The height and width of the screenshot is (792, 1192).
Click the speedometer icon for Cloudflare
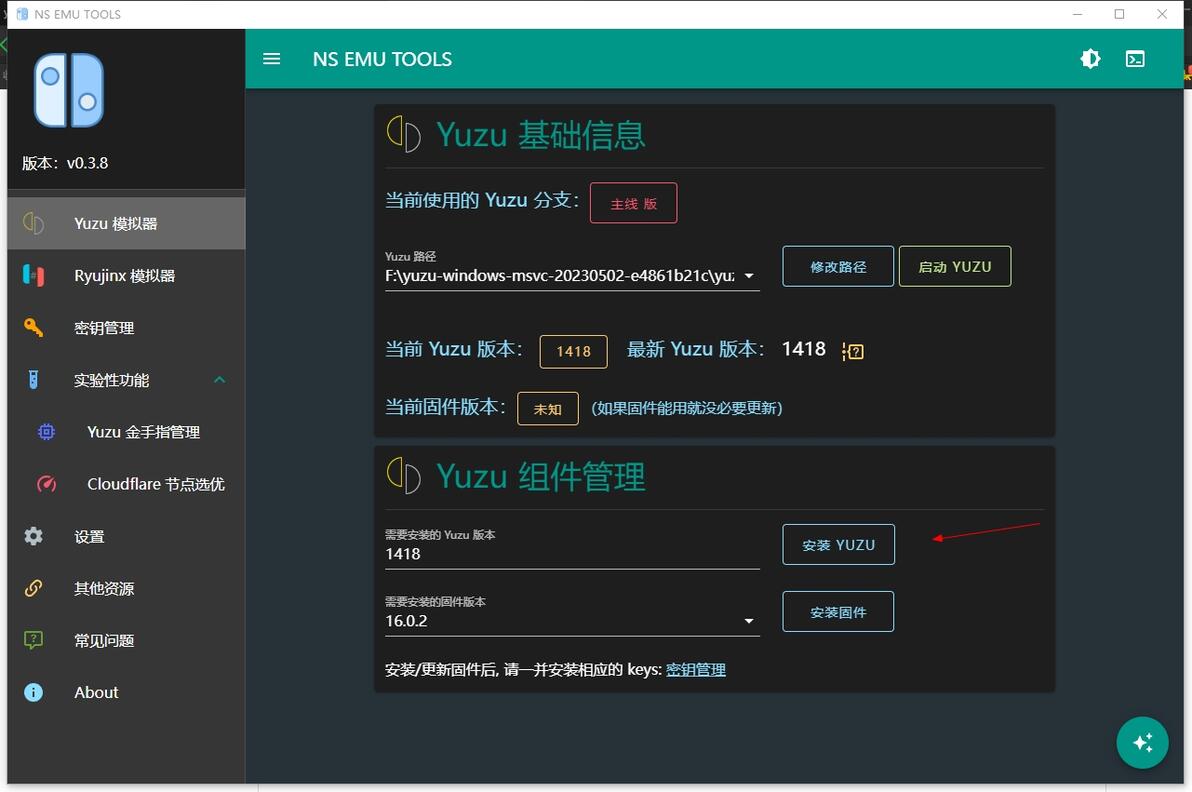46,484
